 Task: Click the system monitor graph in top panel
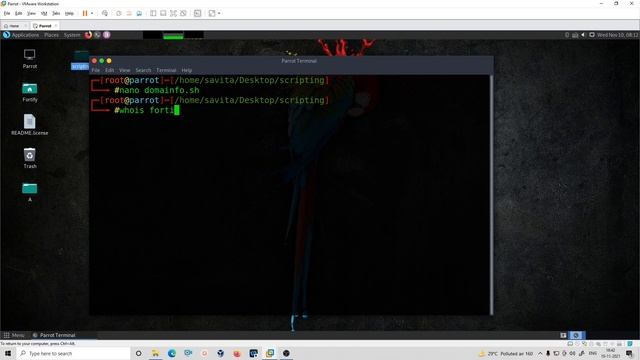point(173,35)
